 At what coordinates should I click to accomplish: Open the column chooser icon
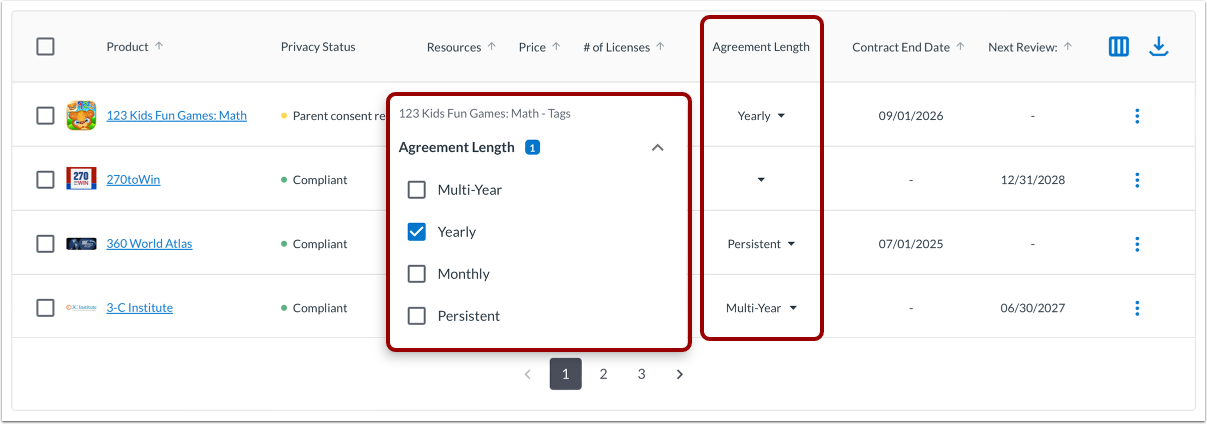pyautogui.click(x=1119, y=46)
